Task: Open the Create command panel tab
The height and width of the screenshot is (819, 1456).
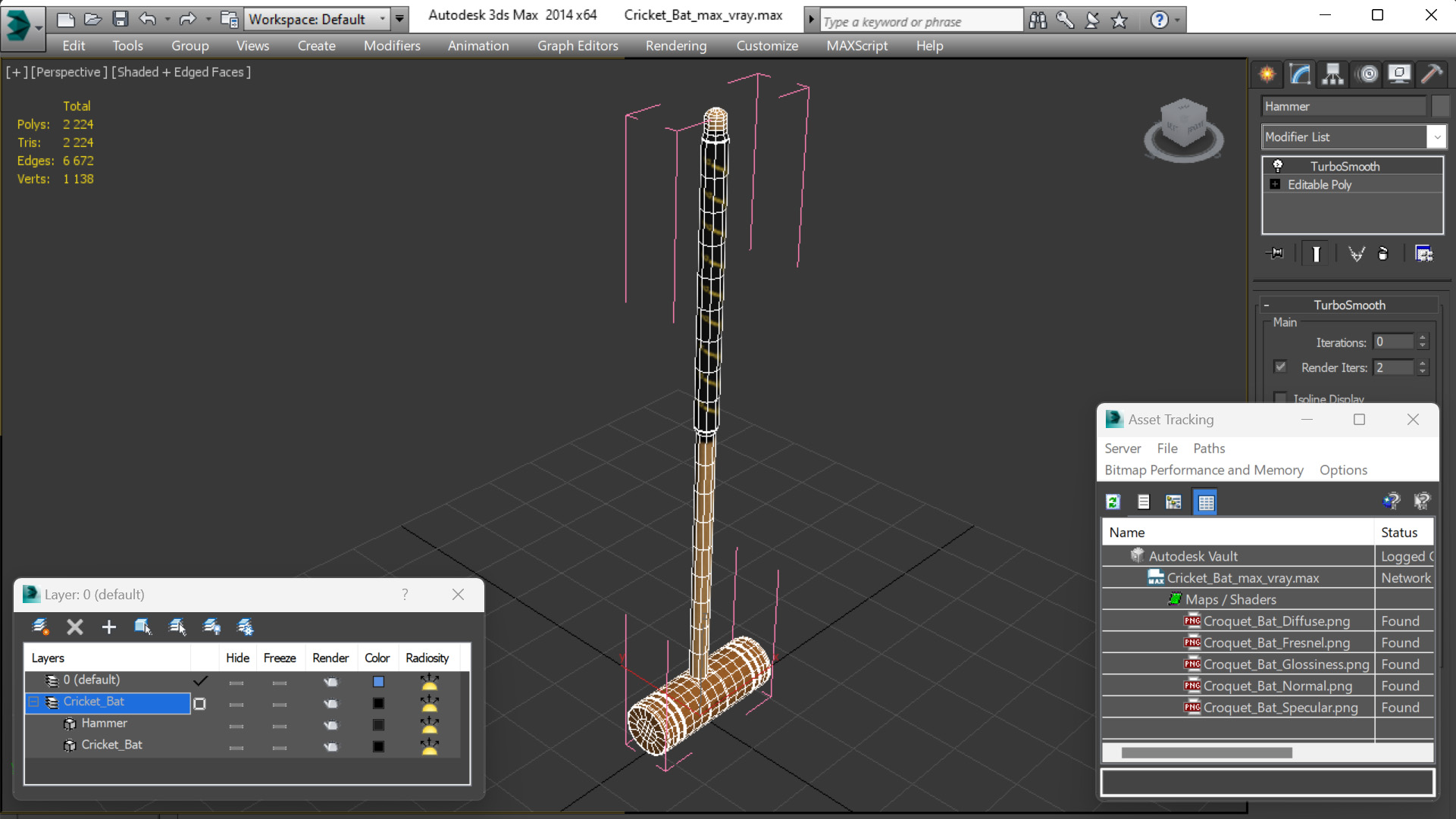Action: tap(1267, 74)
